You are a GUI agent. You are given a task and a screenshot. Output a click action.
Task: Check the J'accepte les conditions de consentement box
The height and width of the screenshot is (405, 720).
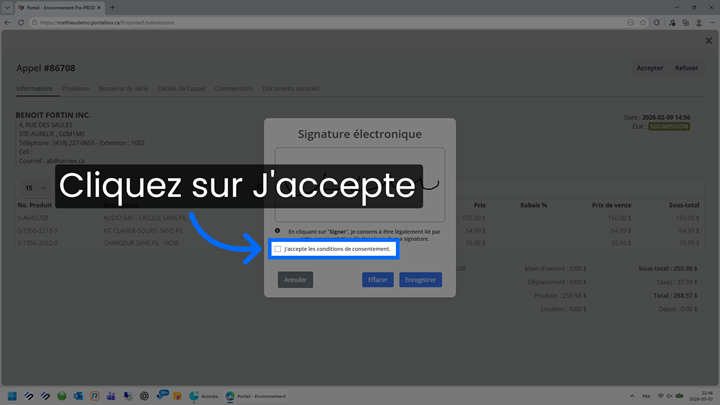(x=278, y=249)
